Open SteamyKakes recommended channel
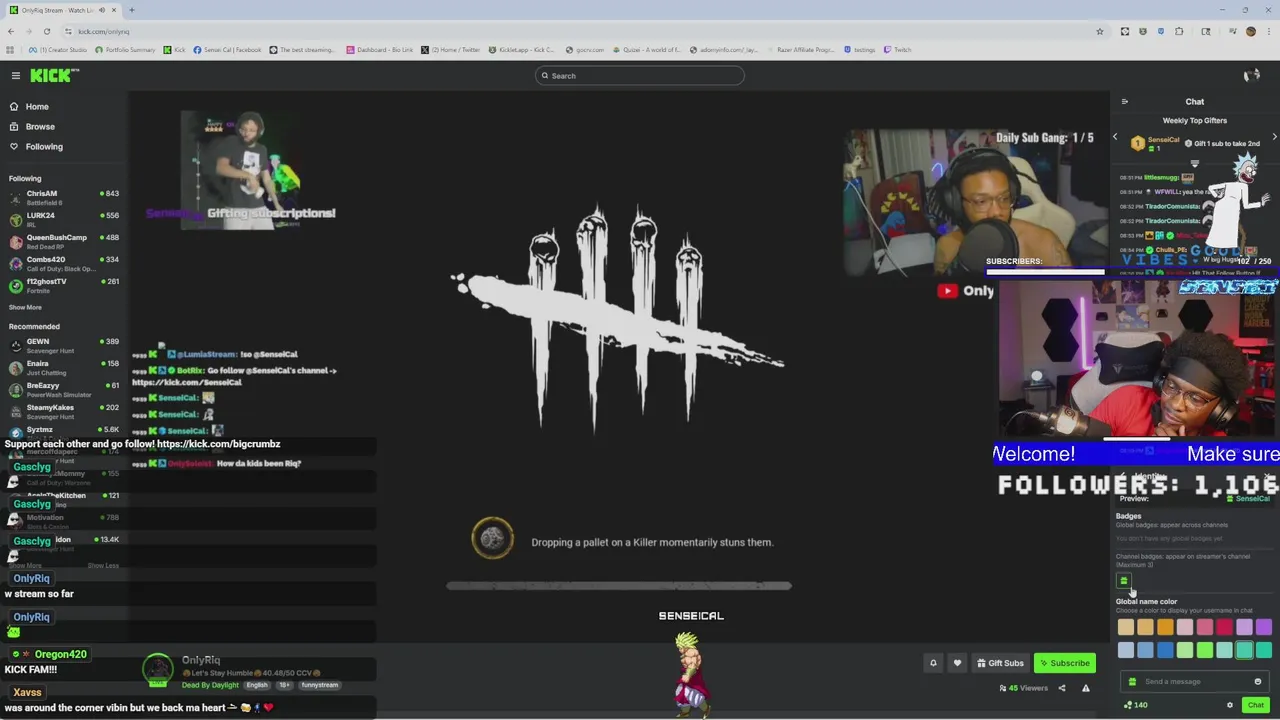Image resolution: width=1280 pixels, height=720 pixels. point(62,411)
